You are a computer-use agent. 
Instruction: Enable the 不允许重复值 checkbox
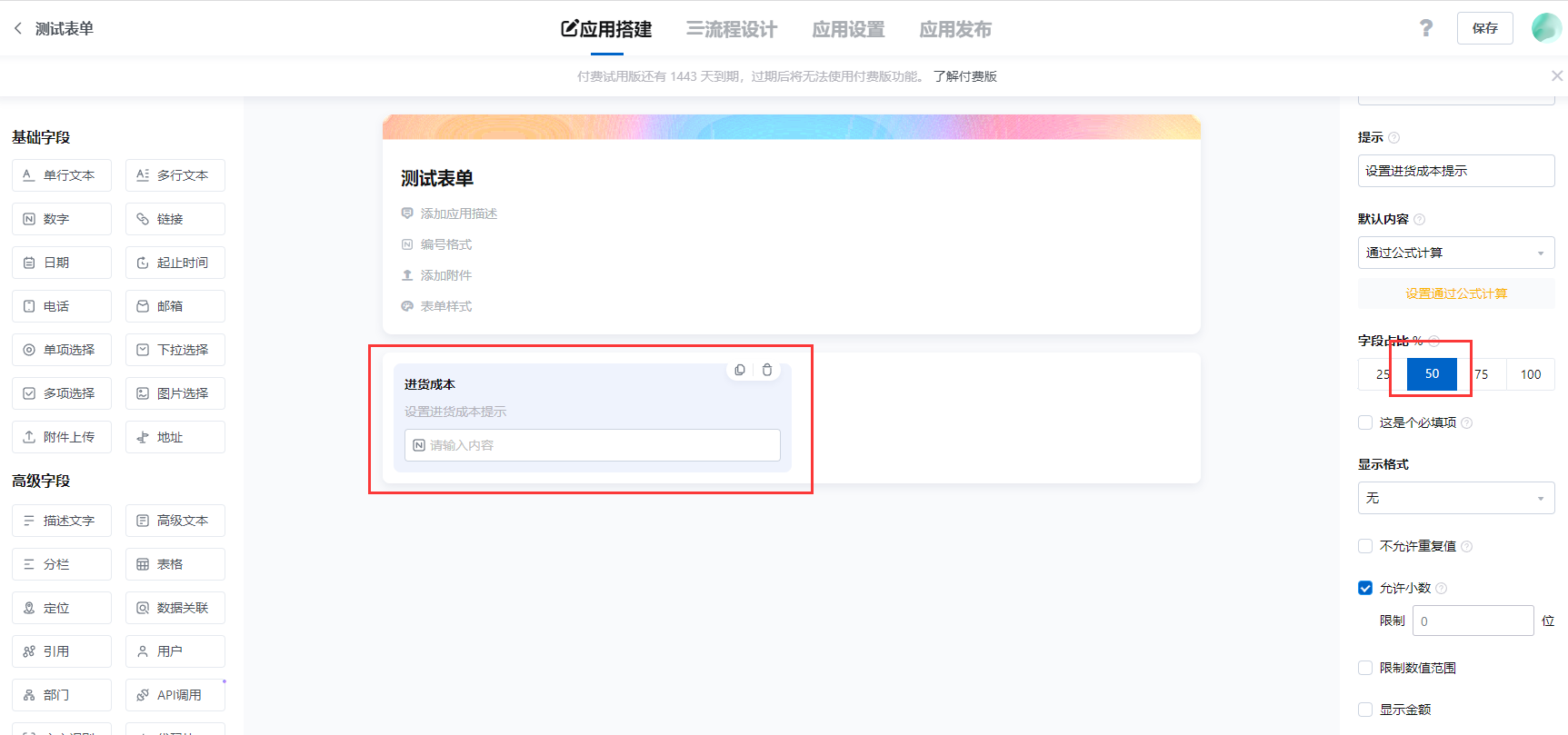tap(1365, 546)
